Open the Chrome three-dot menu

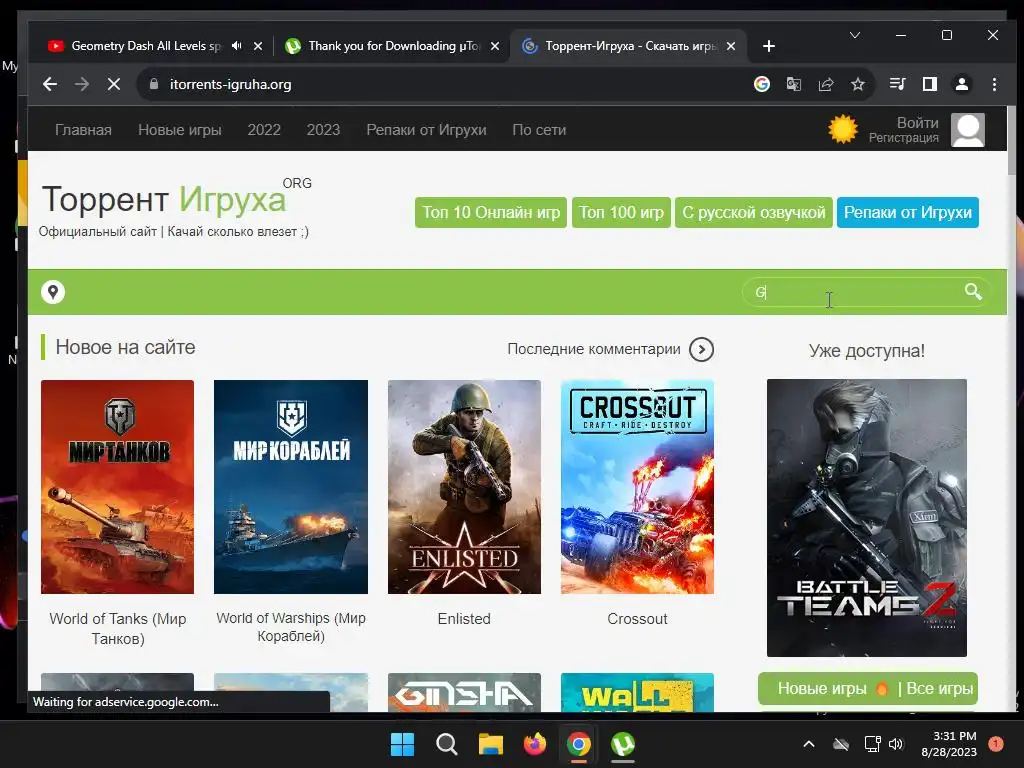click(994, 84)
